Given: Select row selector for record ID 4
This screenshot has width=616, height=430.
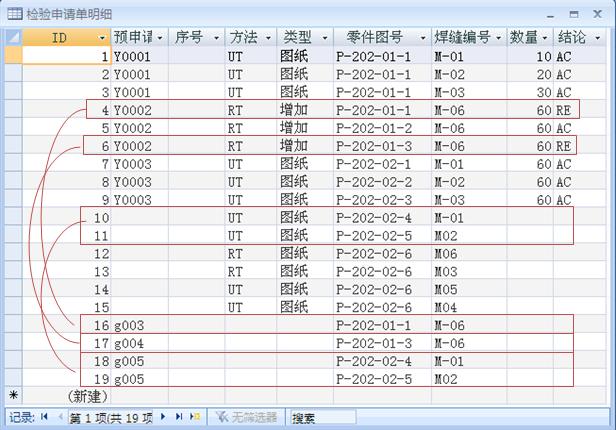Looking at the screenshot, I should [x=11, y=109].
